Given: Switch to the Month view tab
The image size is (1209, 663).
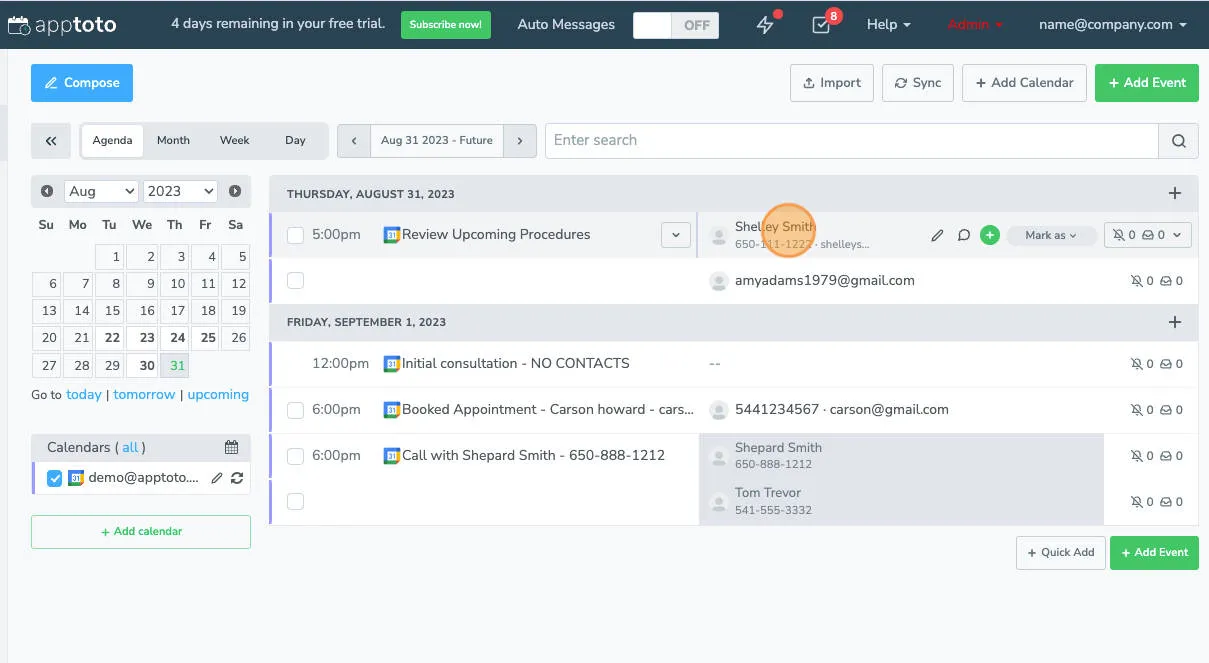Looking at the screenshot, I should (172, 140).
